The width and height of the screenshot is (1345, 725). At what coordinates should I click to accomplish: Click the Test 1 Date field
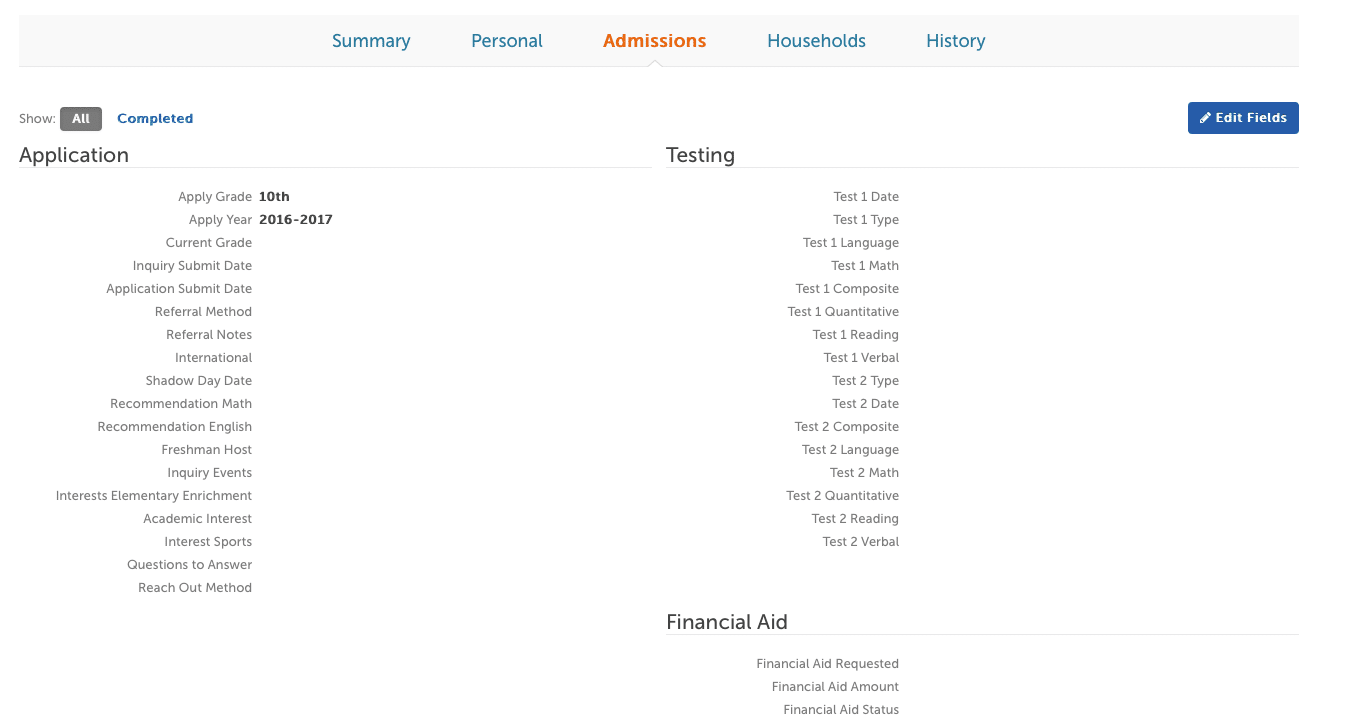point(866,197)
